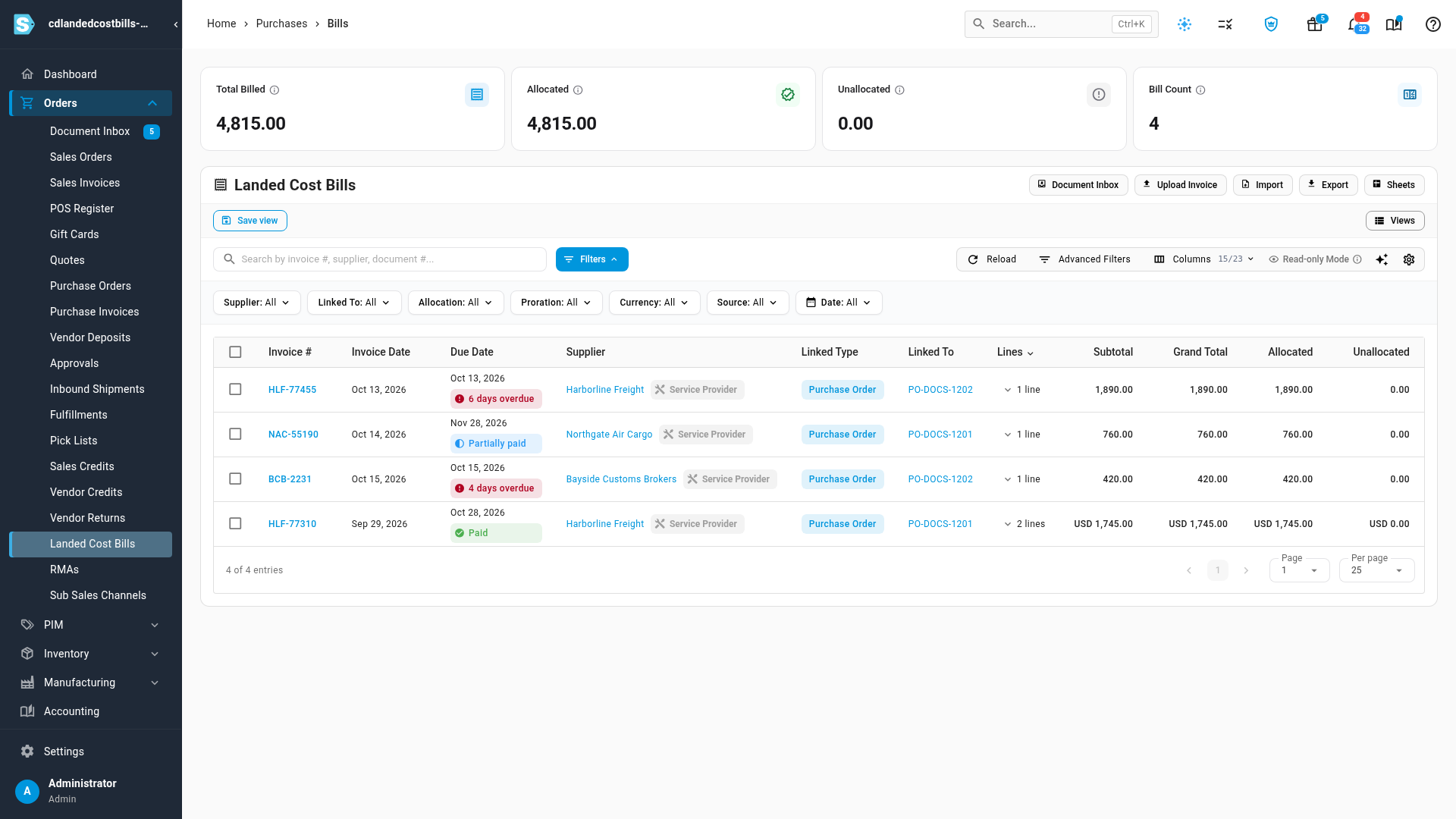Open the Currency filter dropdown
The width and height of the screenshot is (1456, 819).
[x=654, y=303]
